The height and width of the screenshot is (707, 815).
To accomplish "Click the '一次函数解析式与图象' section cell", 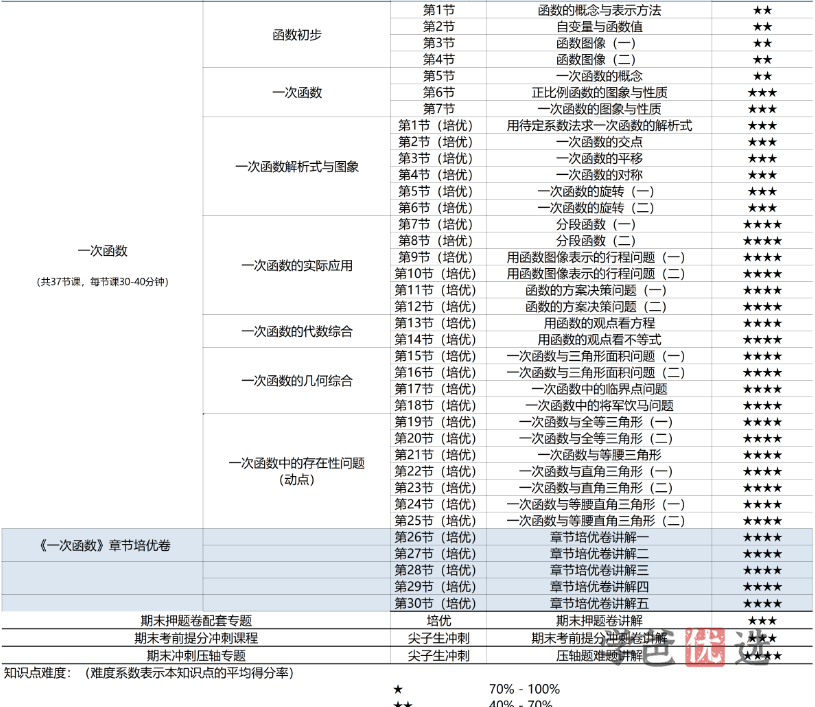I will [x=297, y=167].
